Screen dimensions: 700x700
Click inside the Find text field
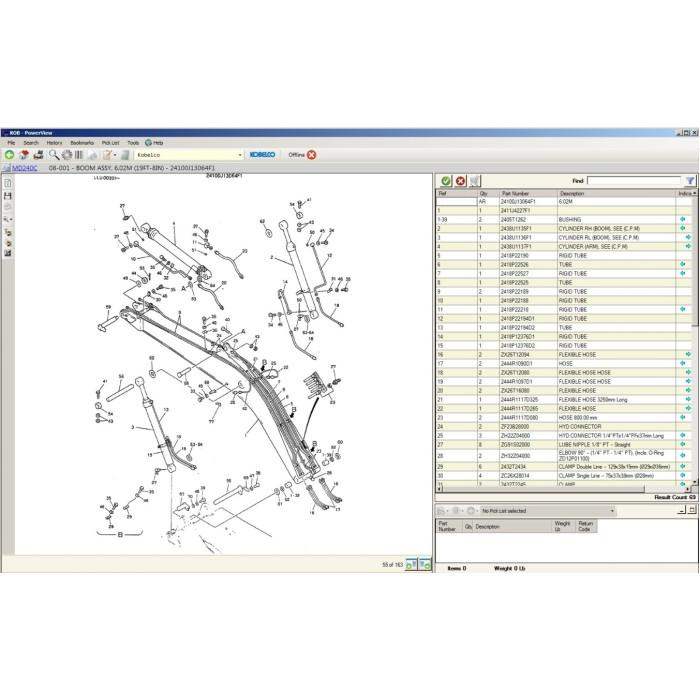coord(634,181)
